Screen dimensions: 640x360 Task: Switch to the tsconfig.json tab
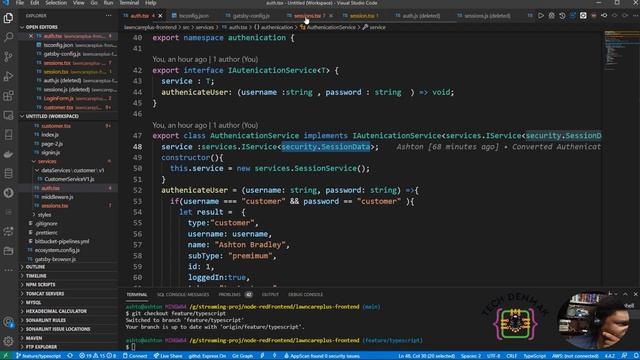point(193,16)
